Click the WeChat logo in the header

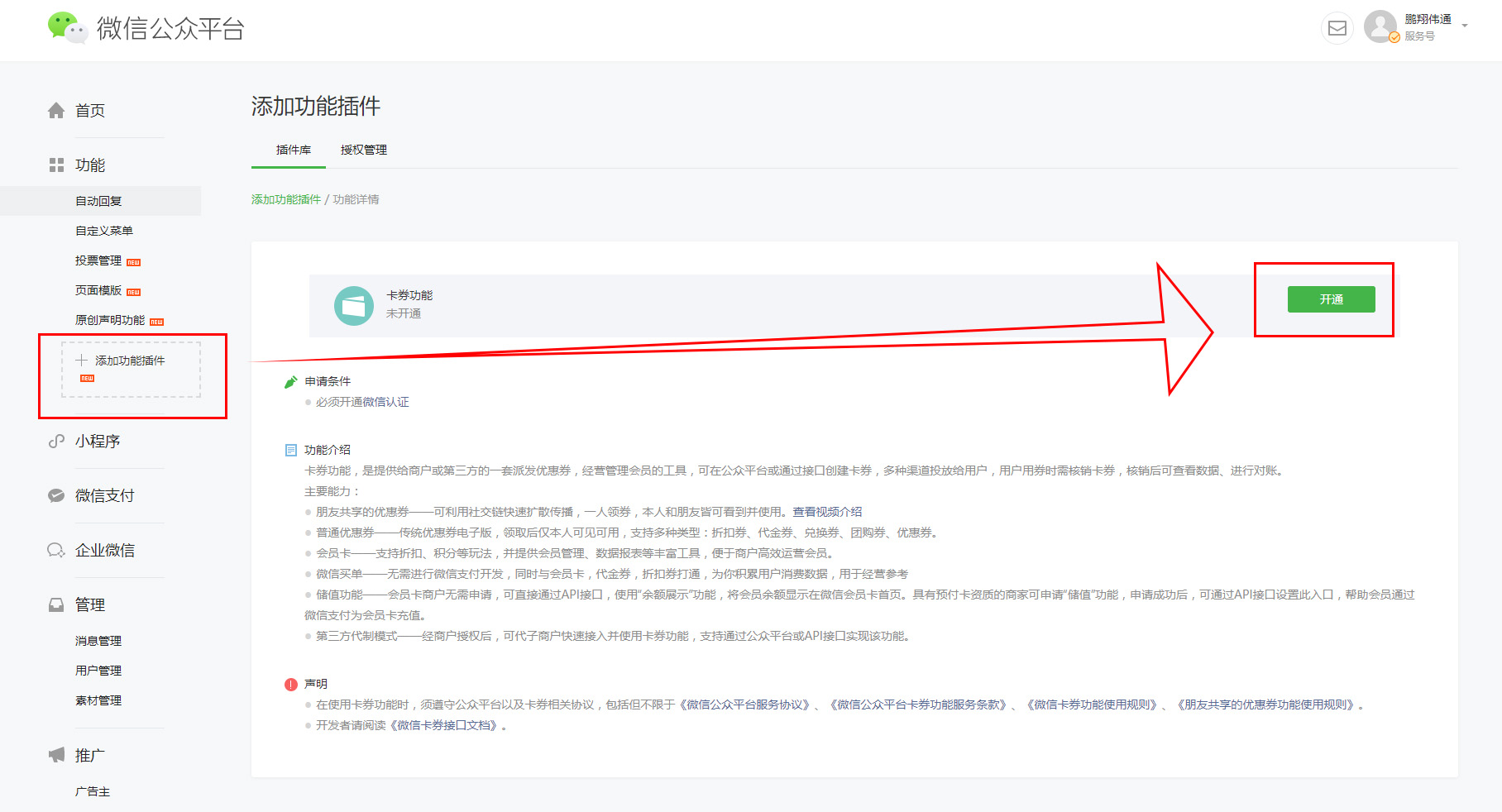coord(67,28)
